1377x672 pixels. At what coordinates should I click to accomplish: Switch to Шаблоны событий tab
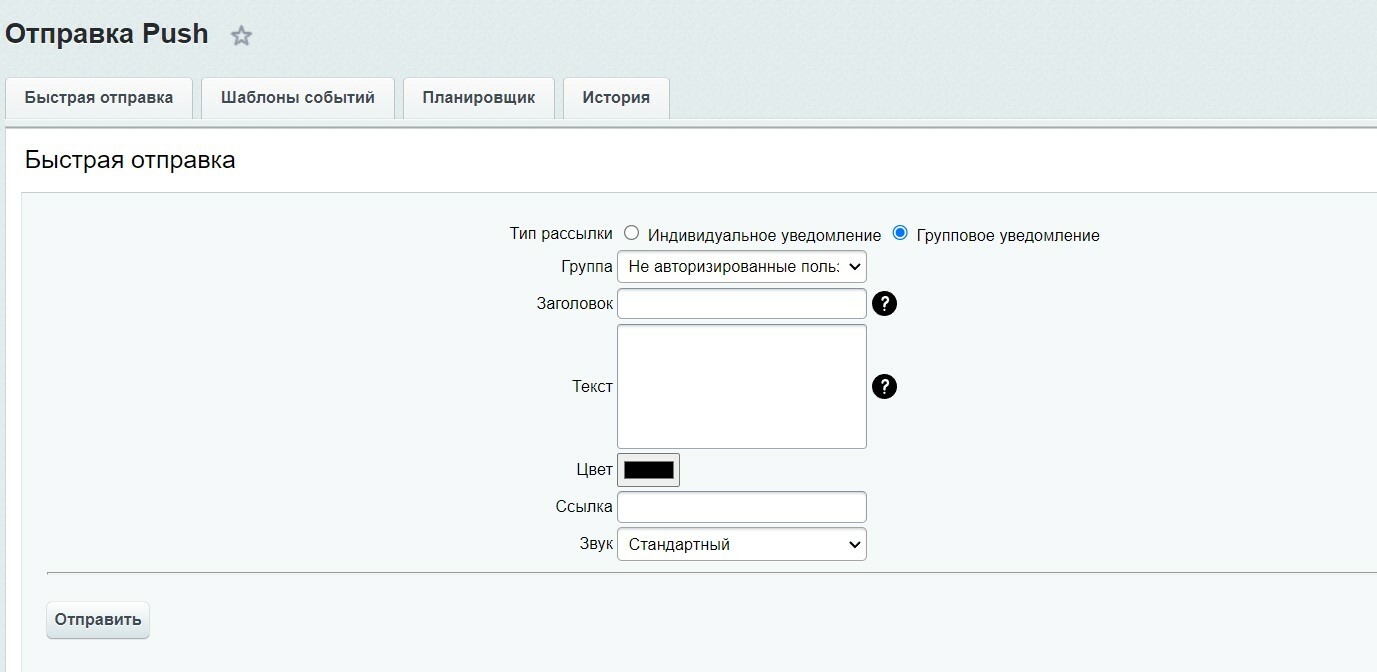coord(298,98)
